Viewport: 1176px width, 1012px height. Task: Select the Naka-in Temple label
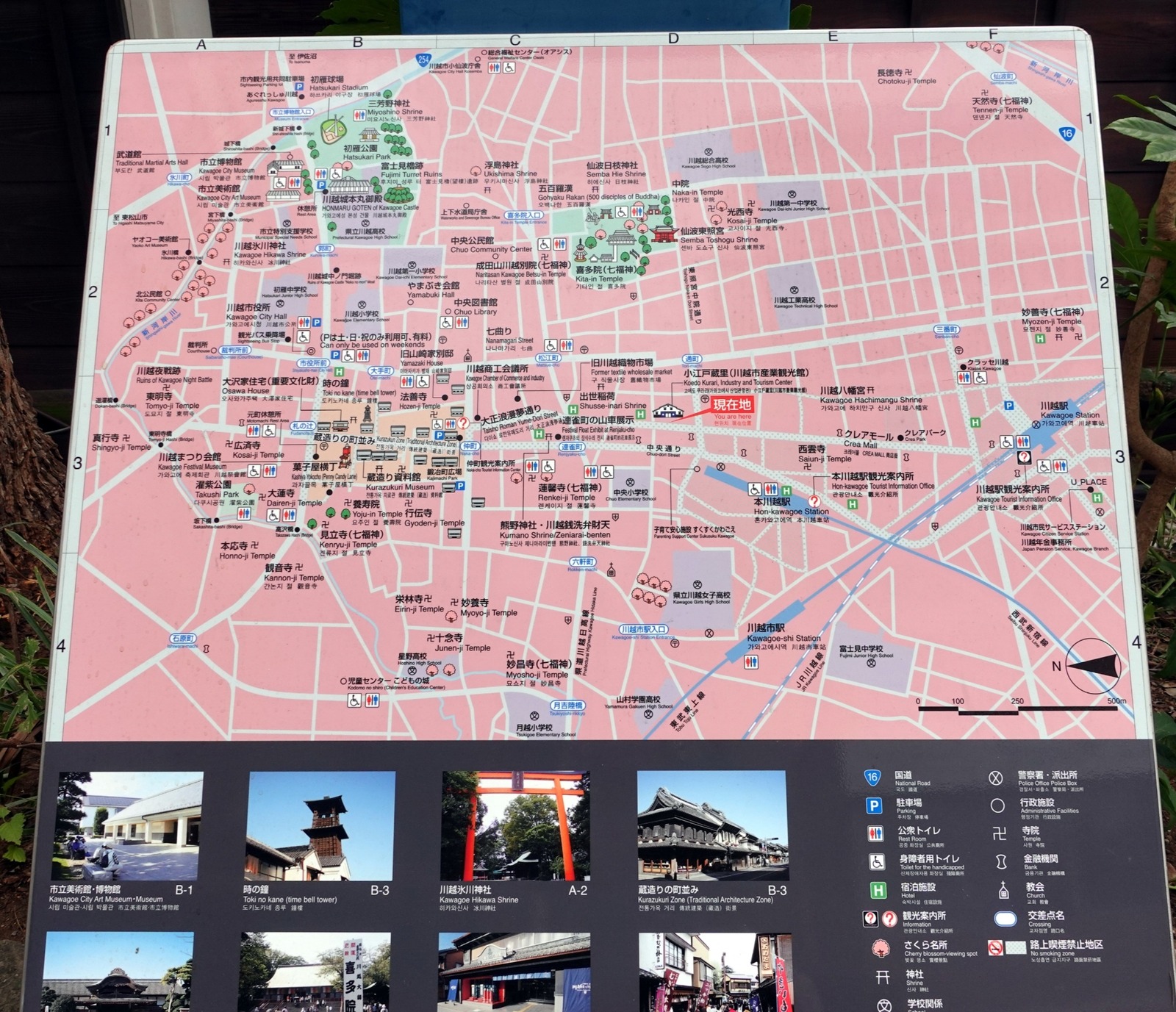(698, 192)
